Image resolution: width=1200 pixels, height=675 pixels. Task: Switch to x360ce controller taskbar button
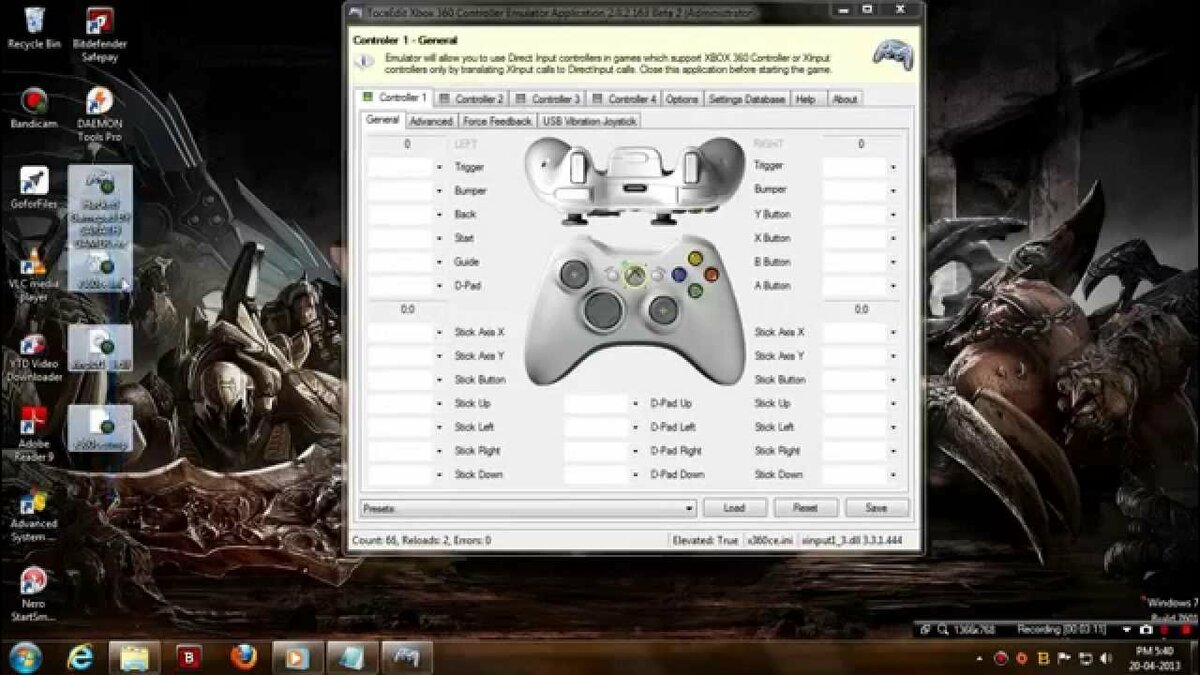(x=407, y=657)
